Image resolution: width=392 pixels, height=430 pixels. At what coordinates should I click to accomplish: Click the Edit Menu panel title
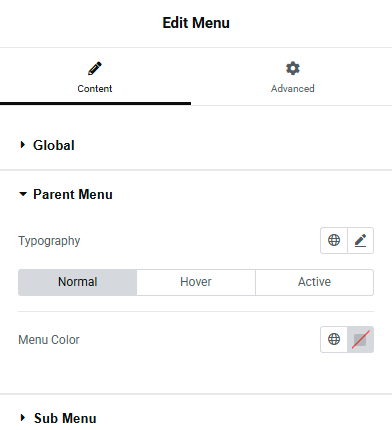(x=196, y=23)
